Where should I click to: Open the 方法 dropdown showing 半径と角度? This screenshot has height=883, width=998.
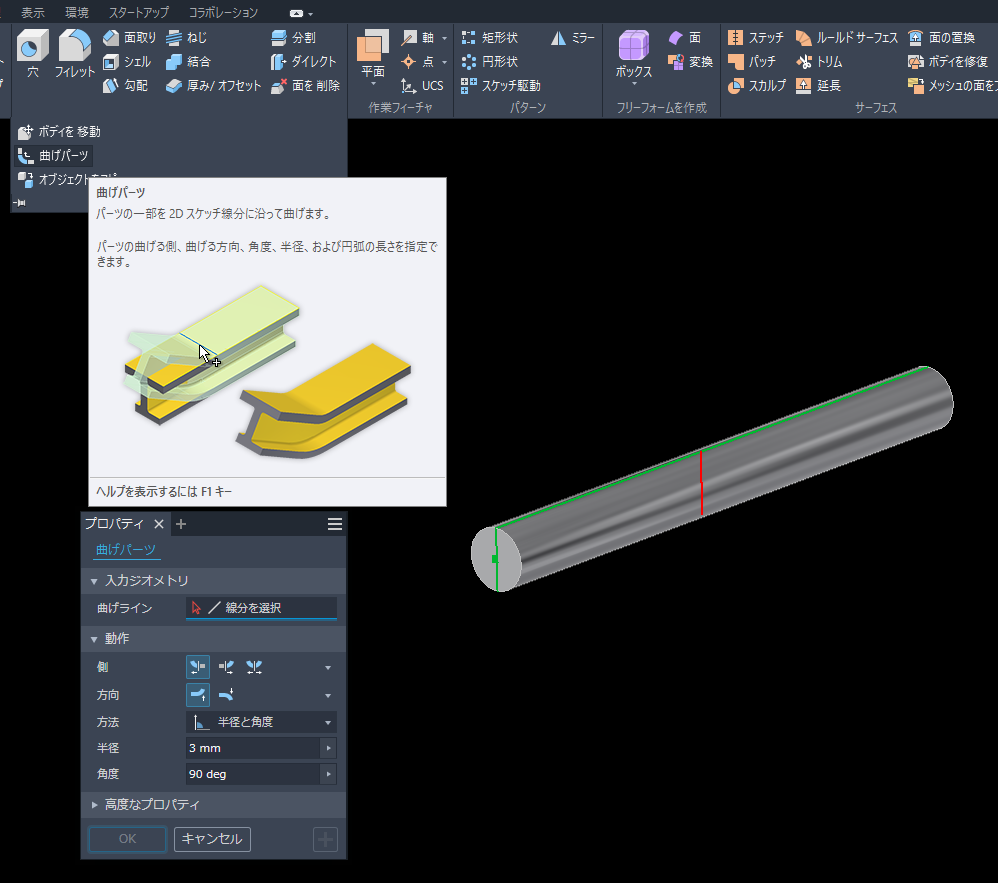coord(261,722)
